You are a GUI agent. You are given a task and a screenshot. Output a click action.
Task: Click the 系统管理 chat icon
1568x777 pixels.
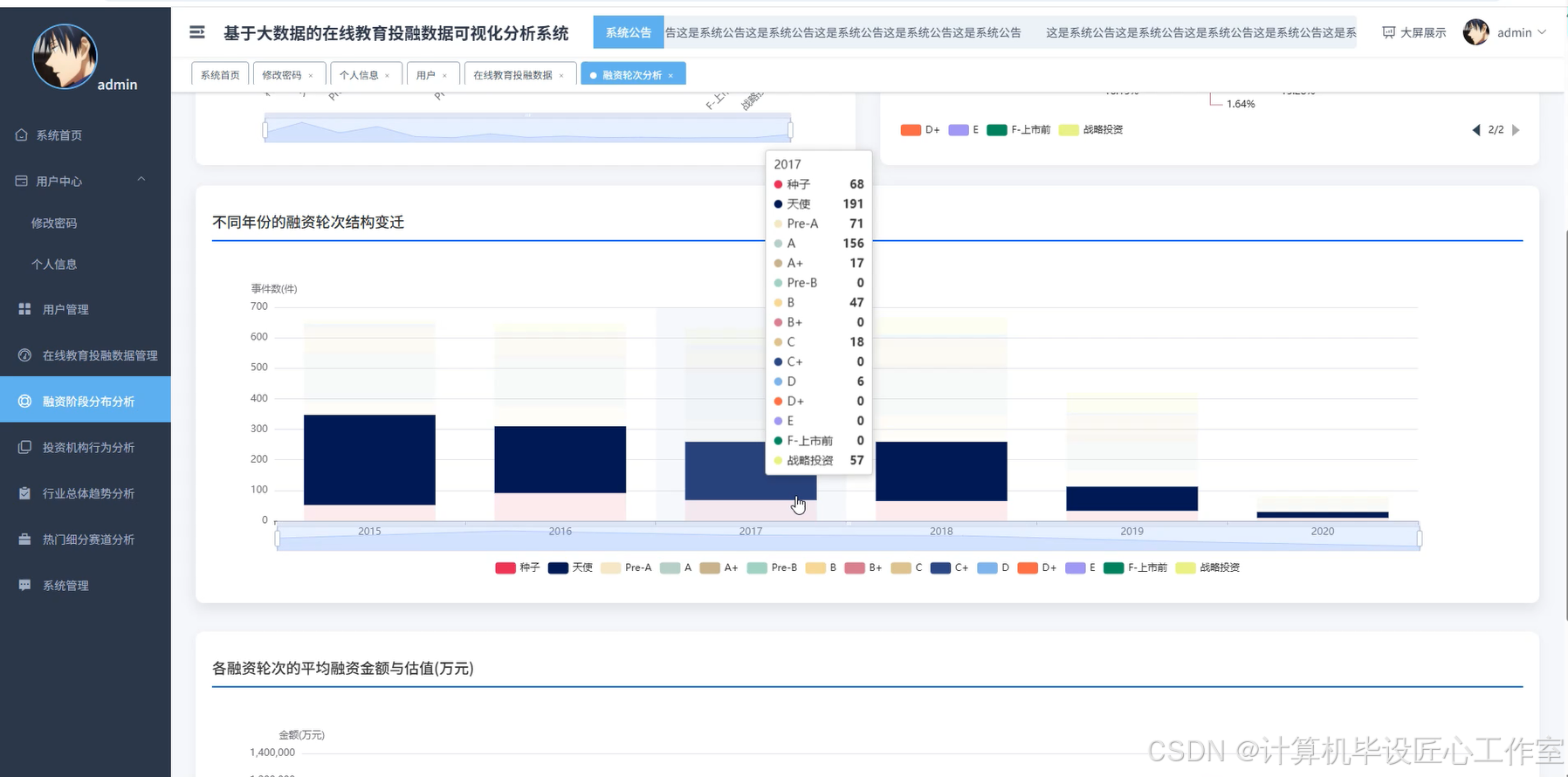point(24,585)
